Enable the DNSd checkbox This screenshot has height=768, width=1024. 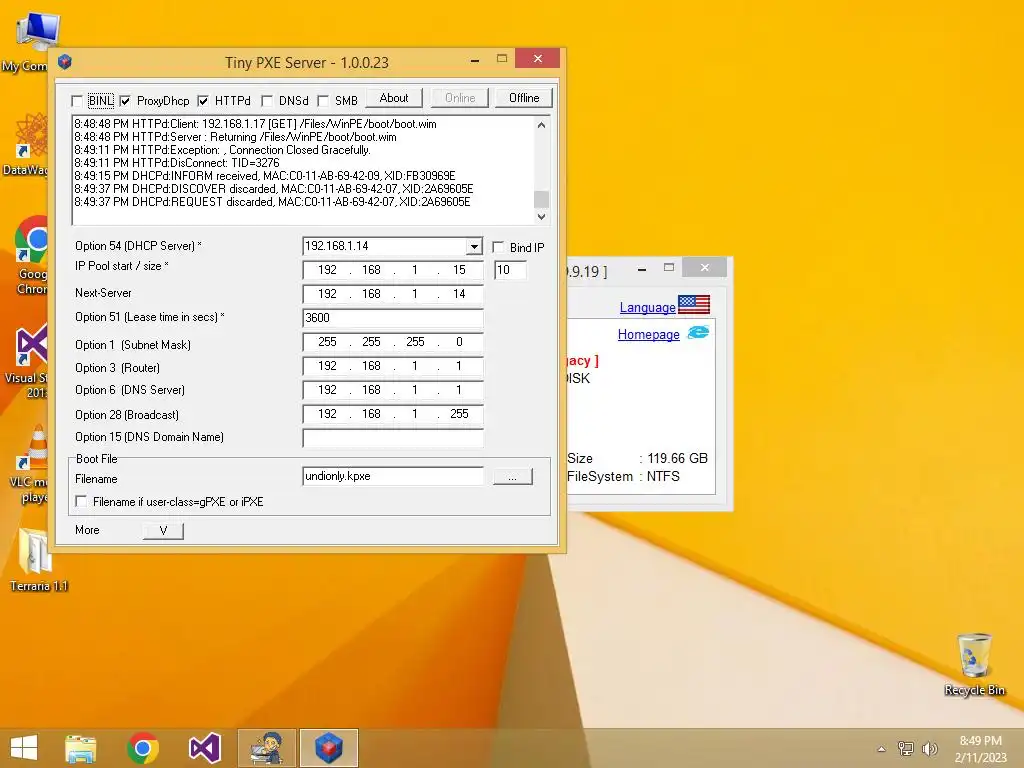click(x=266, y=101)
